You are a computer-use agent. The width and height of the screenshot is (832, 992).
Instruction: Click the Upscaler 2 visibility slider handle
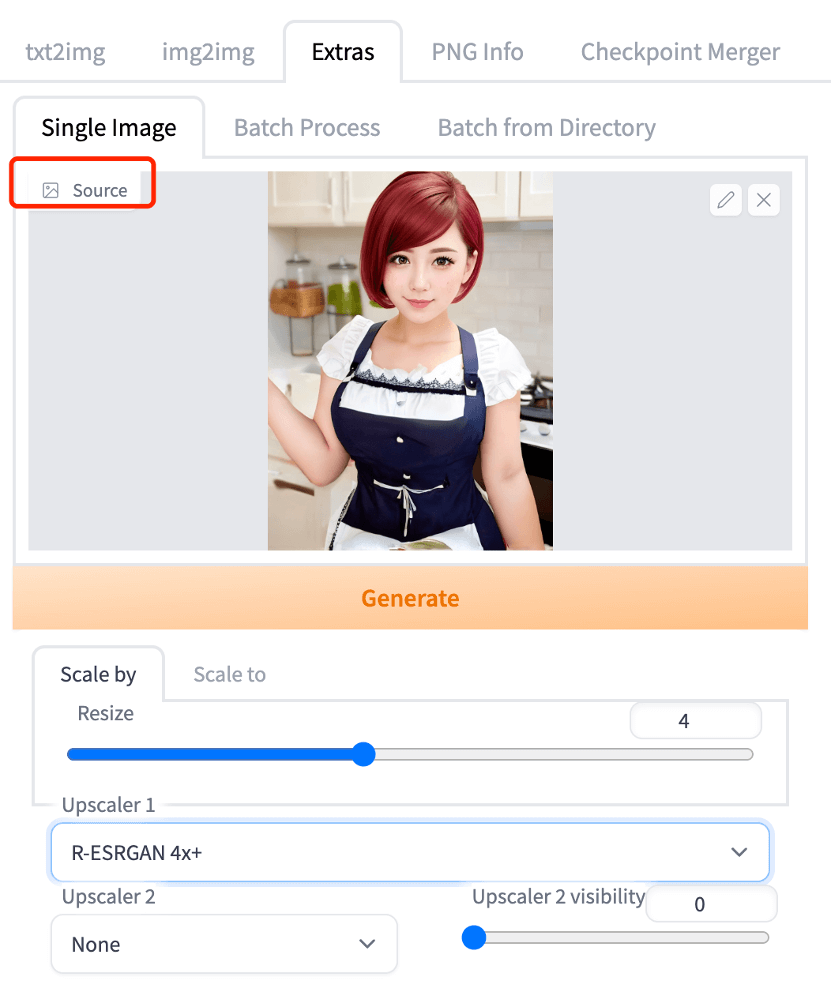474,937
